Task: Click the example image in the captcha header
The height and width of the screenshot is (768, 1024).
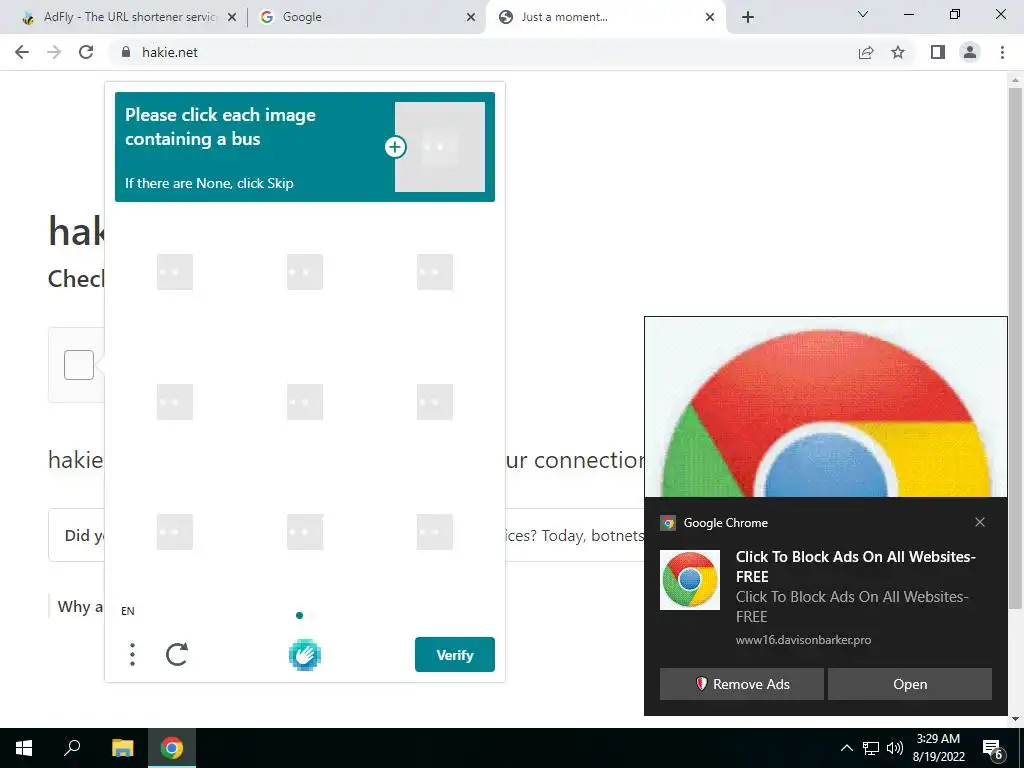Action: pos(440,147)
